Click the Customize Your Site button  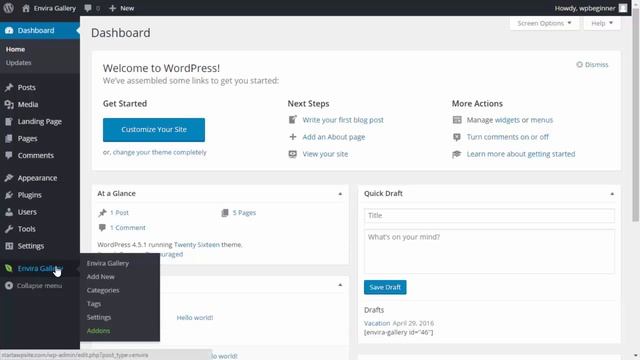(x=154, y=130)
